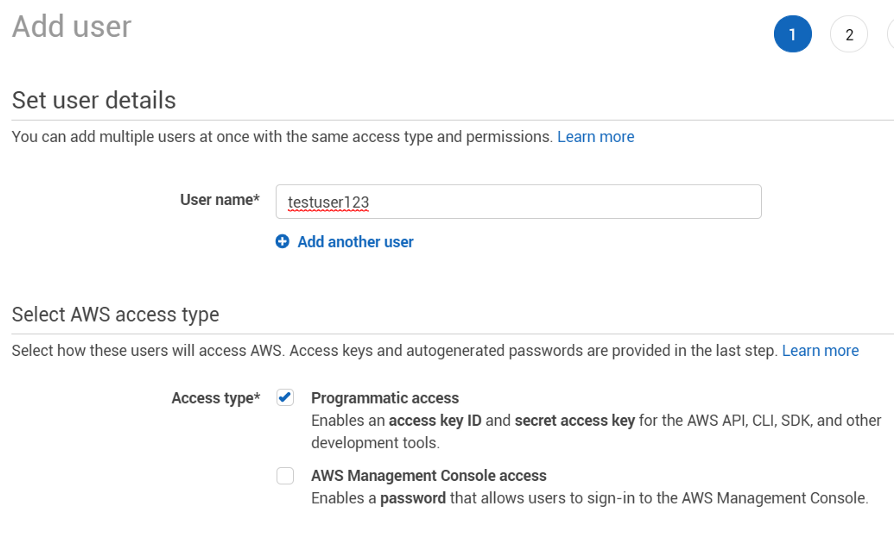Screen dimensions: 894x543
Task: Click the Add another user link text
Action: pos(355,242)
